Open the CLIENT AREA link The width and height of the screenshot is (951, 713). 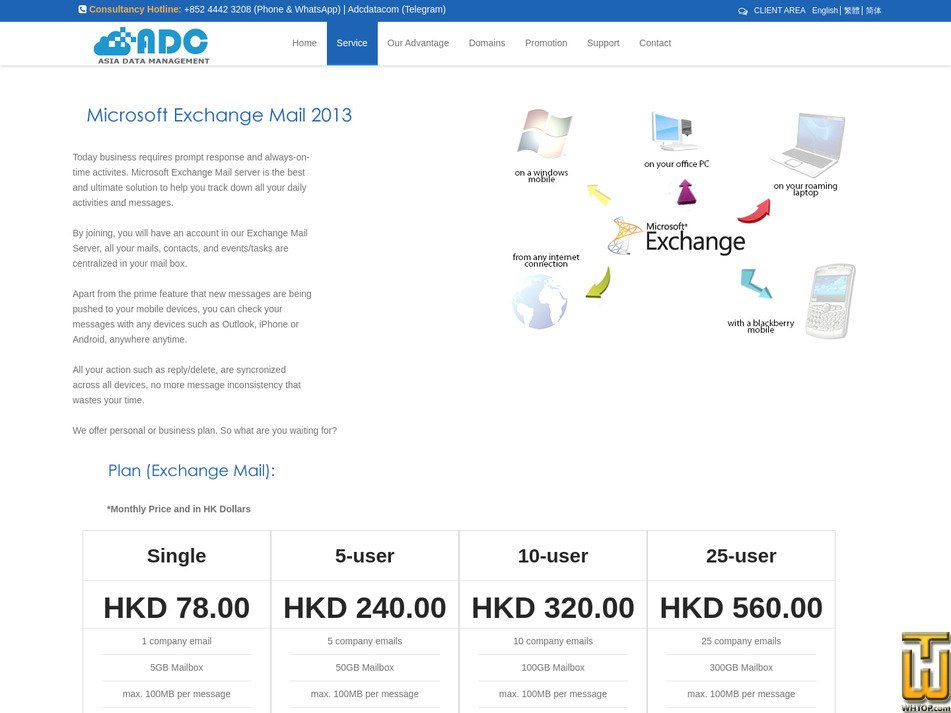point(779,10)
